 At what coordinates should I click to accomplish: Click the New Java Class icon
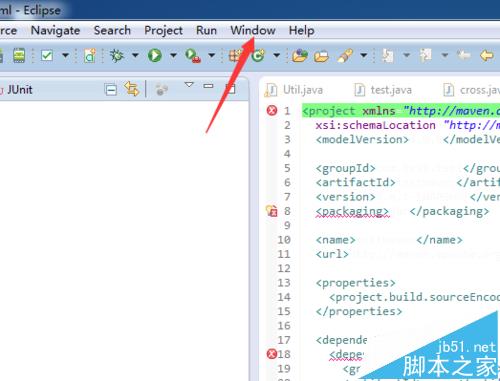click(x=258, y=56)
